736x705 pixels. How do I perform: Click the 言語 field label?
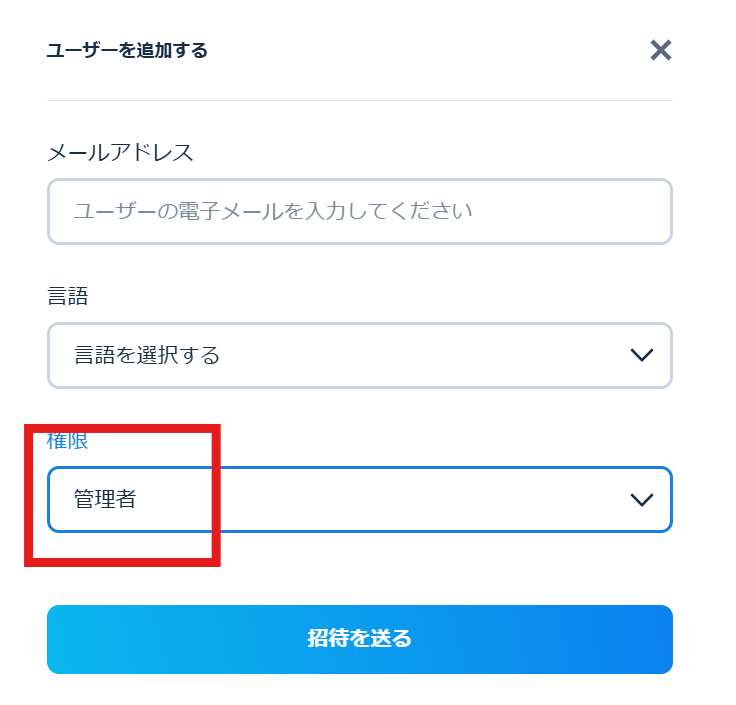tap(68, 296)
